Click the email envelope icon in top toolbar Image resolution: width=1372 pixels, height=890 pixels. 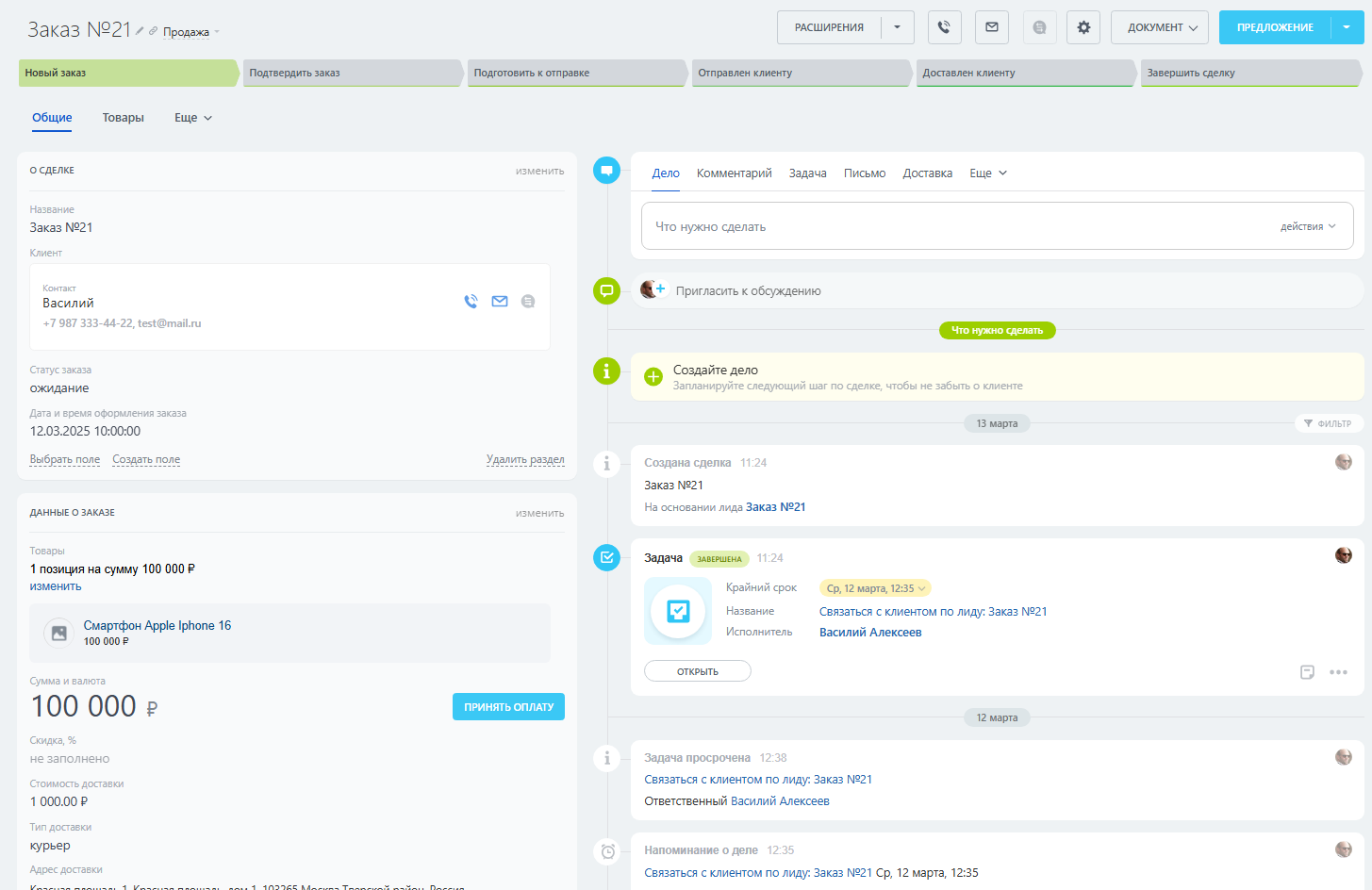pos(992,27)
